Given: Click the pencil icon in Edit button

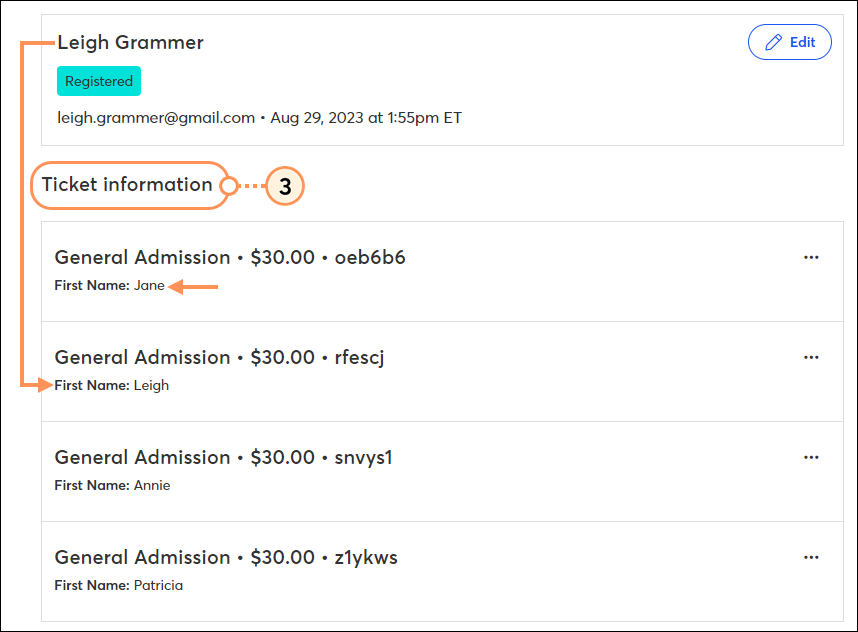Looking at the screenshot, I should tap(773, 42).
